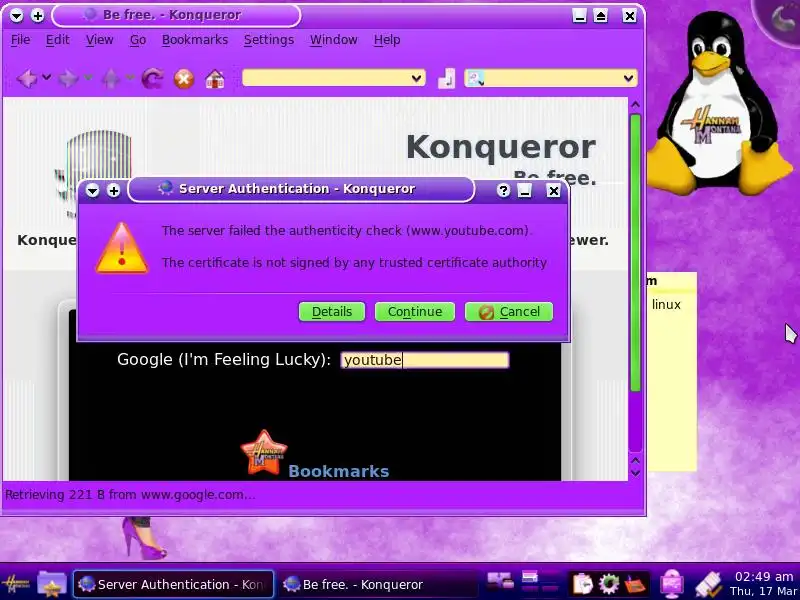Click the Hannah Montana star icon
The image size is (800, 600).
tap(263, 453)
